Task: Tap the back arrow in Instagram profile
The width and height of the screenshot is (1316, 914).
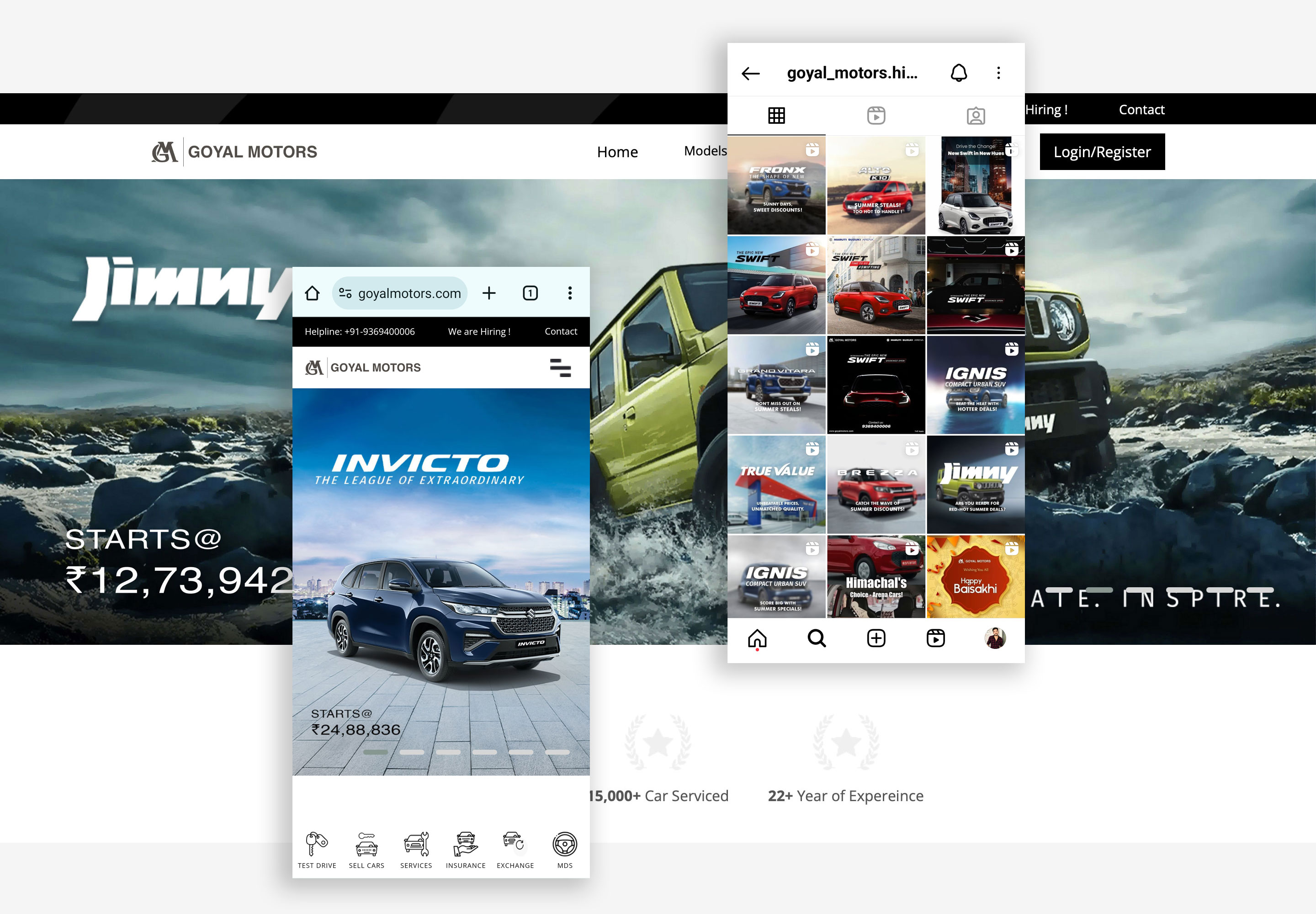Action: pyautogui.click(x=750, y=73)
